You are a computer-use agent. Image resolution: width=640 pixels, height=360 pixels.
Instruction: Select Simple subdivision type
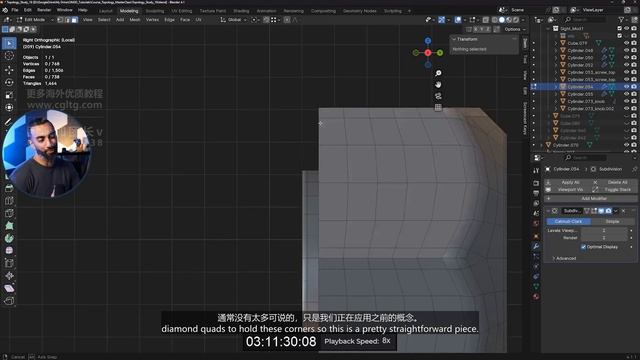tap(612, 221)
